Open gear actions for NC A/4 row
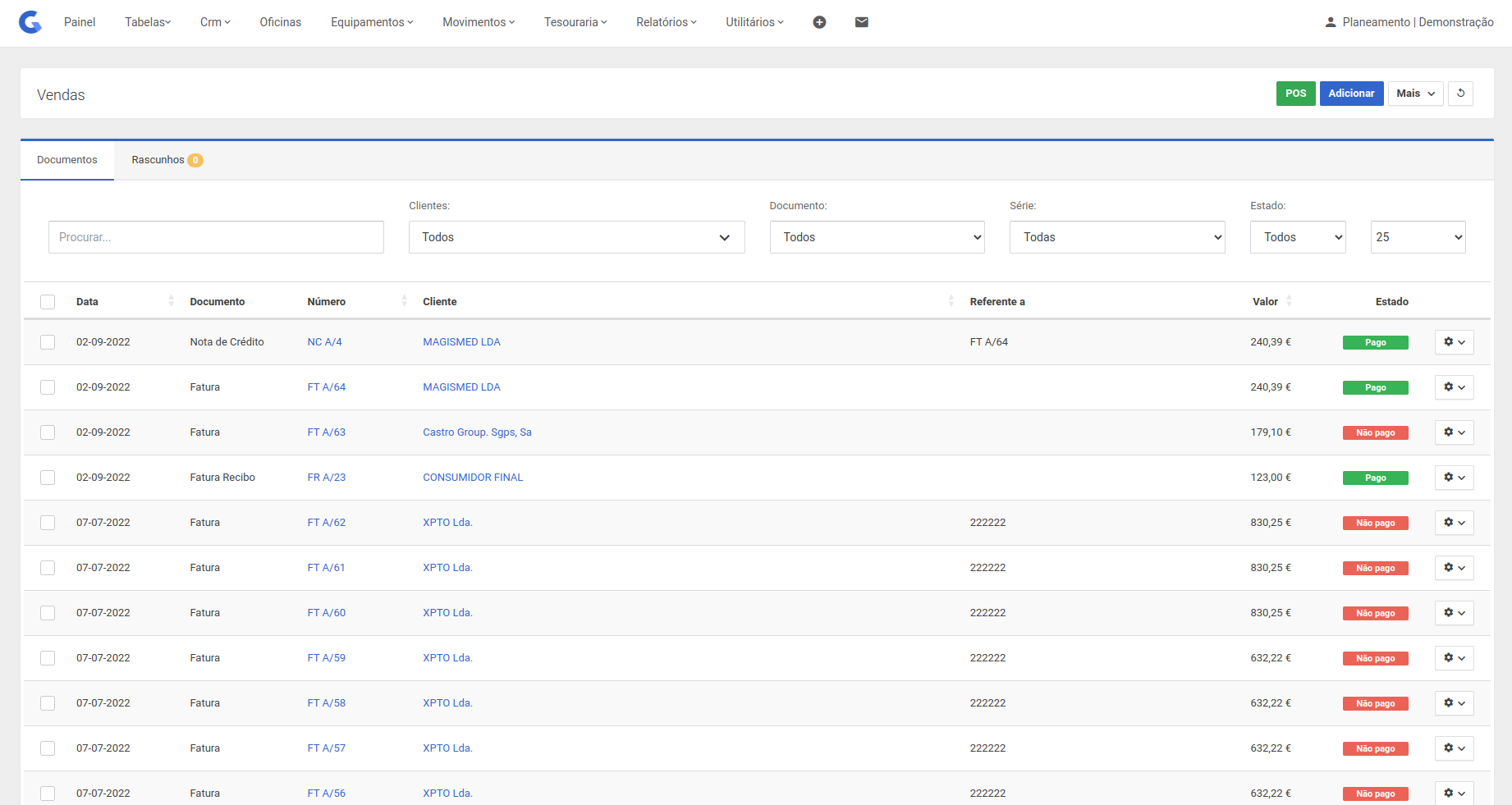 (x=1454, y=342)
